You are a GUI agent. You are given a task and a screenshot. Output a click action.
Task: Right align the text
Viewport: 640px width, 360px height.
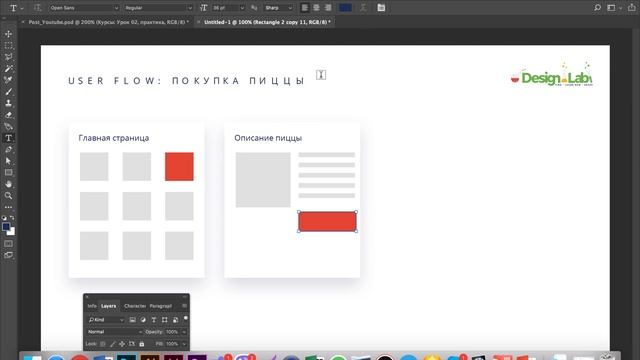point(328,8)
